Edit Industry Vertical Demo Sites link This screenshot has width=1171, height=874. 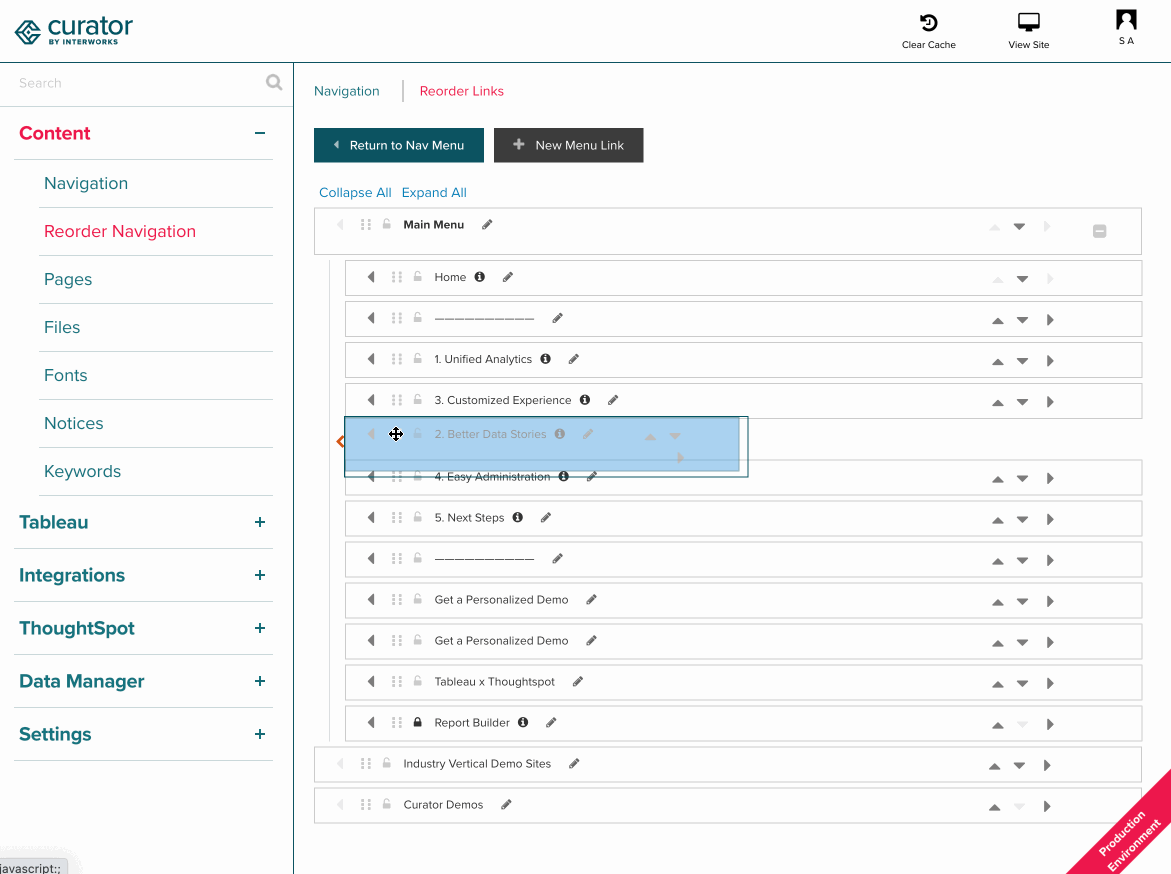[x=574, y=764]
